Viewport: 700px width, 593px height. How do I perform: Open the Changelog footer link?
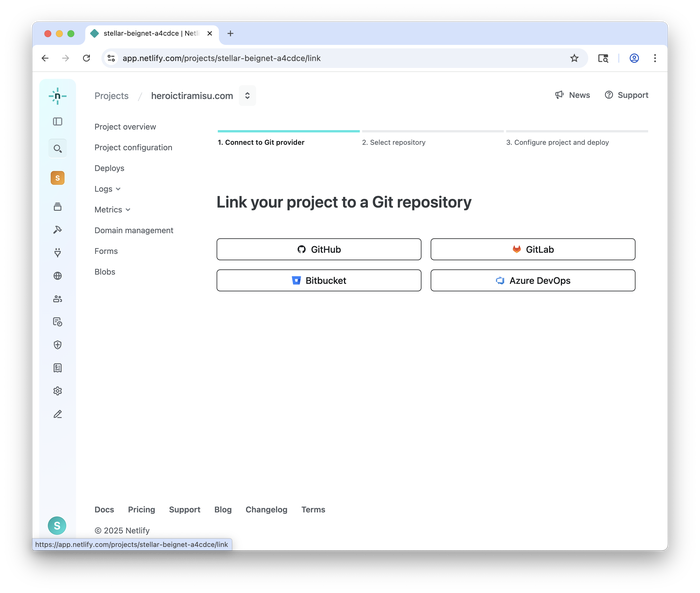[267, 509]
